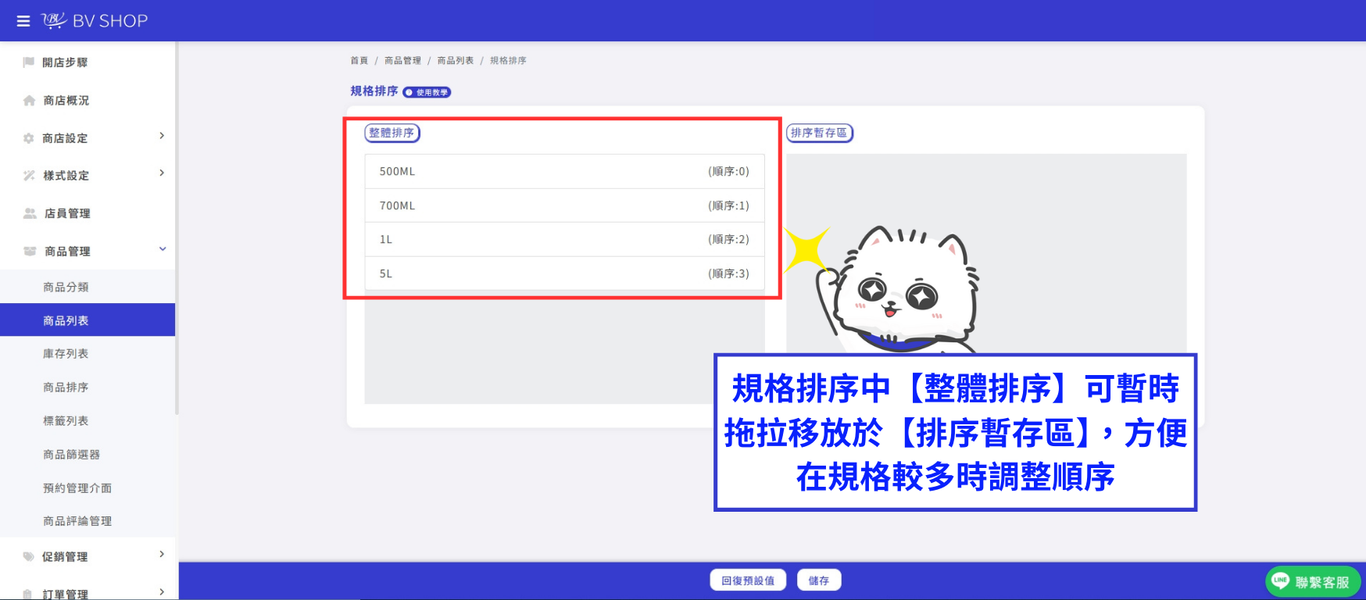1366x600 pixels.
Task: Click the 使用教學 badge link
Action: tap(427, 92)
